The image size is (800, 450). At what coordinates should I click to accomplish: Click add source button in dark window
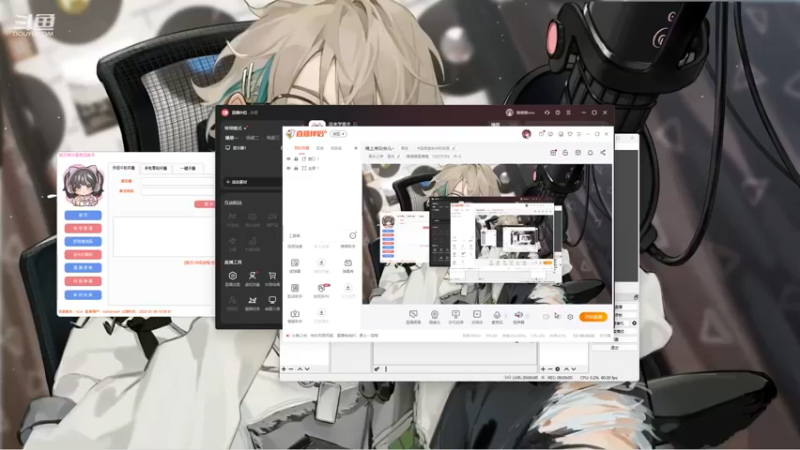point(253,182)
